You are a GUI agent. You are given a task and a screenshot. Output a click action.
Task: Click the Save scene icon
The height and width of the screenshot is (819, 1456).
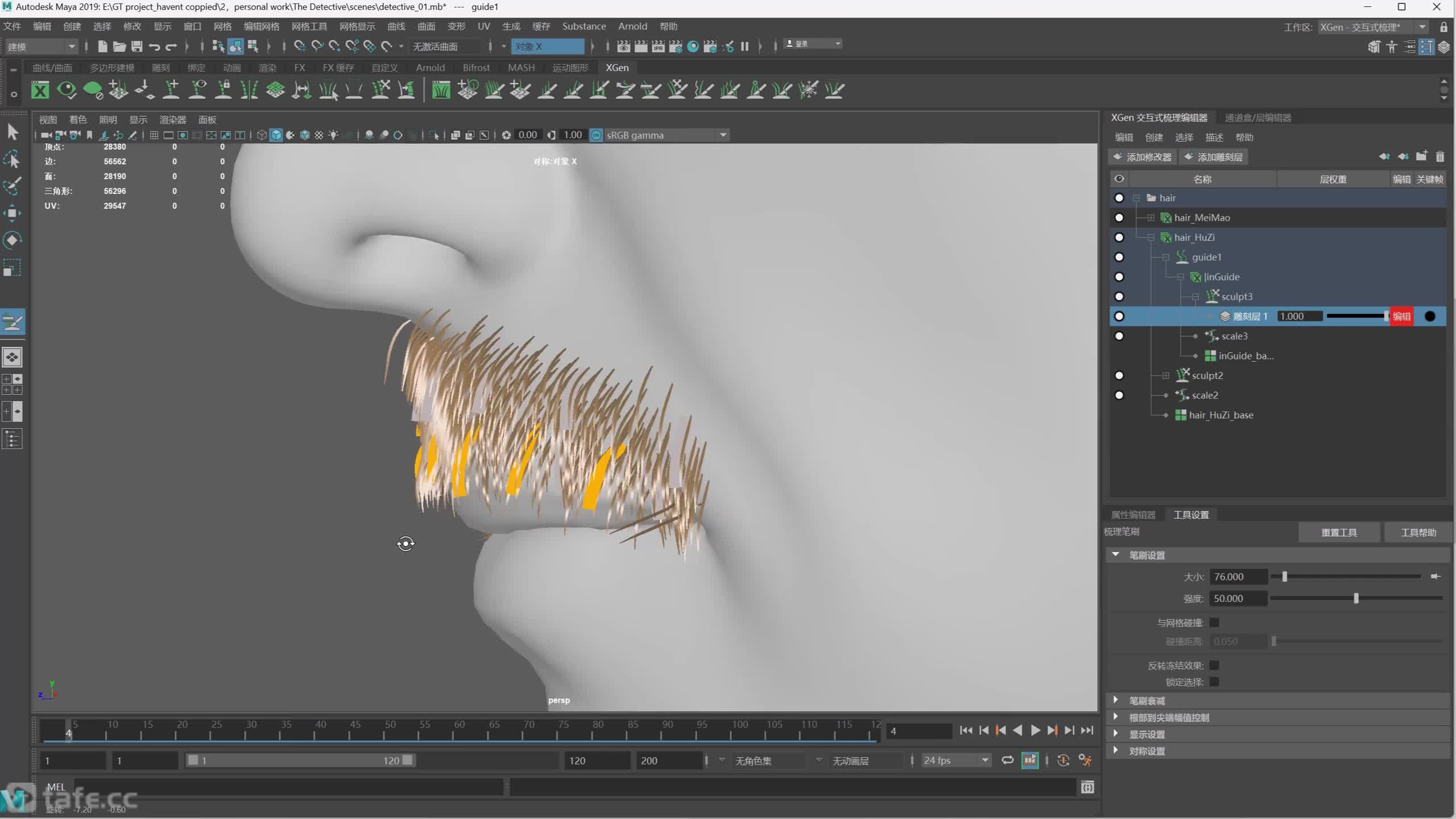click(x=137, y=46)
